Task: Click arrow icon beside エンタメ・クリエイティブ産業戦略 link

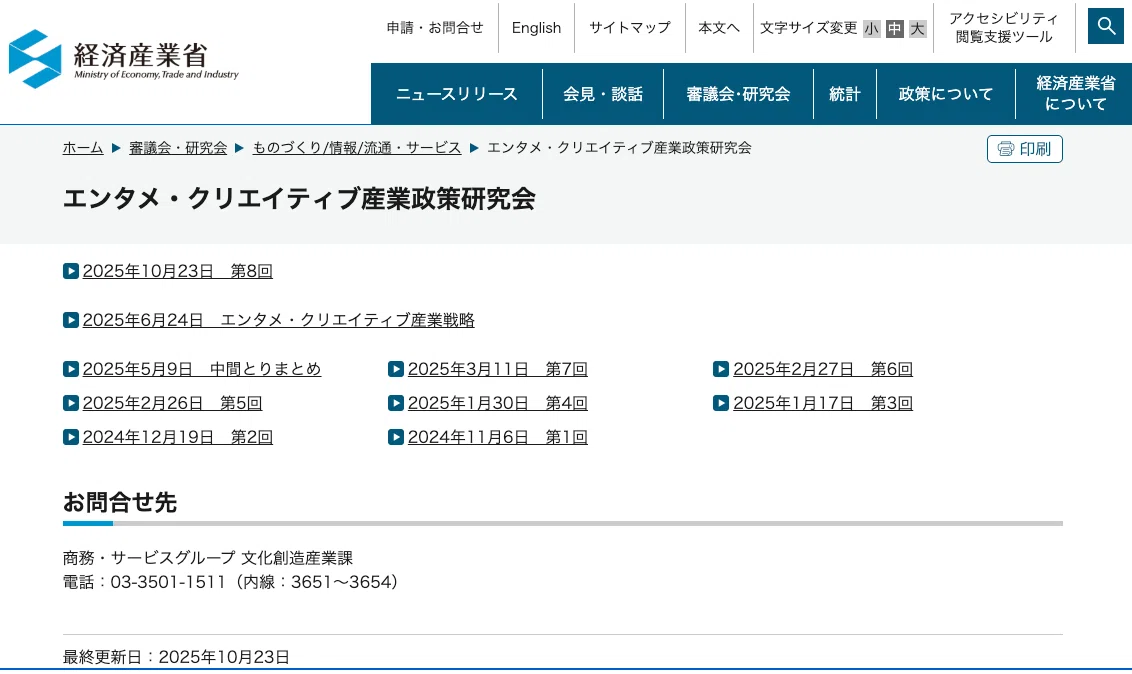Action: pyautogui.click(x=71, y=320)
